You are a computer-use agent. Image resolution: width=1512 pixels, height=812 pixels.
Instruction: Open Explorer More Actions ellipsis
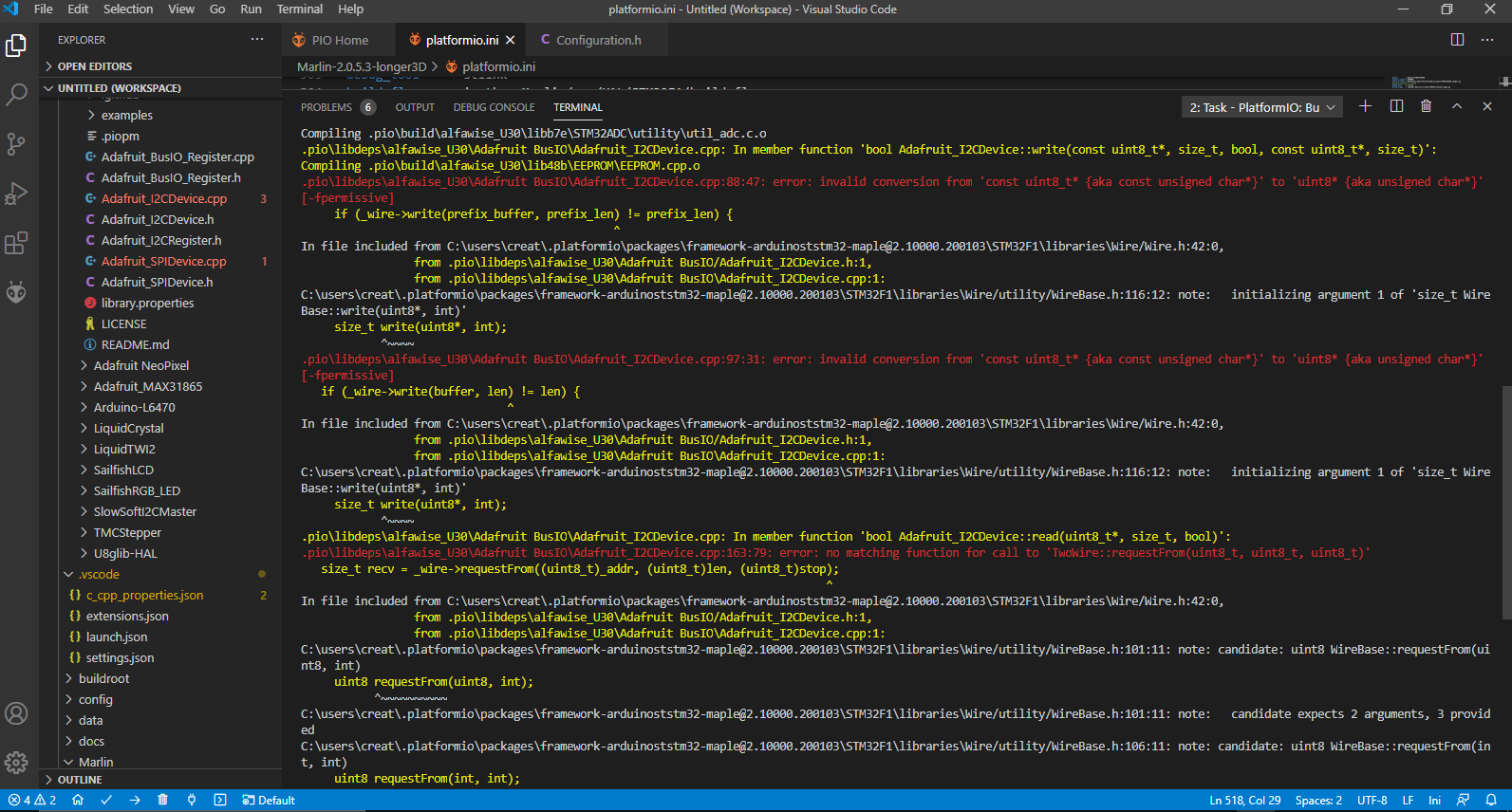pyautogui.click(x=257, y=40)
